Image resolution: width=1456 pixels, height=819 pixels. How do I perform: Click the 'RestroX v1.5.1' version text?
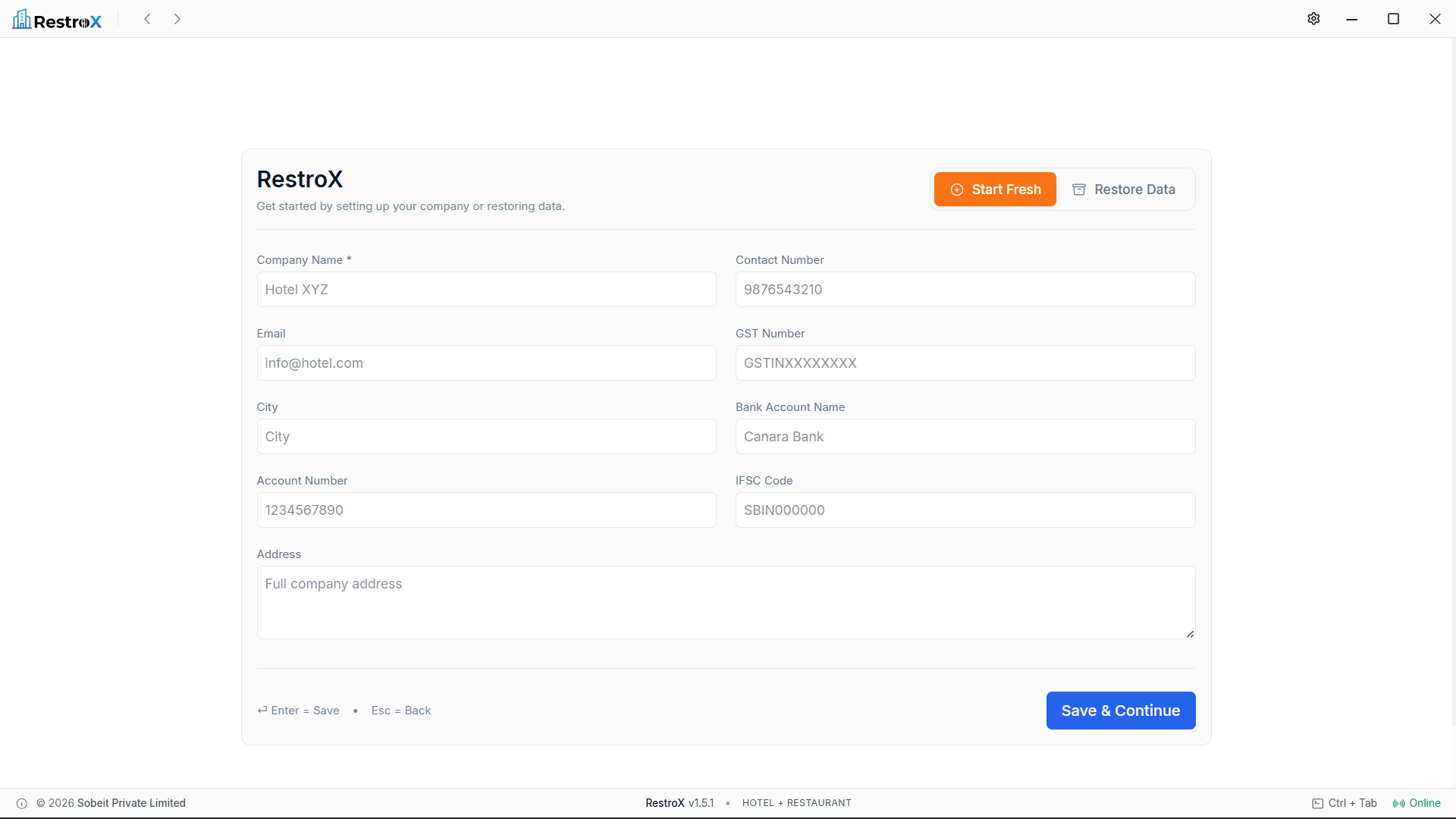679,803
